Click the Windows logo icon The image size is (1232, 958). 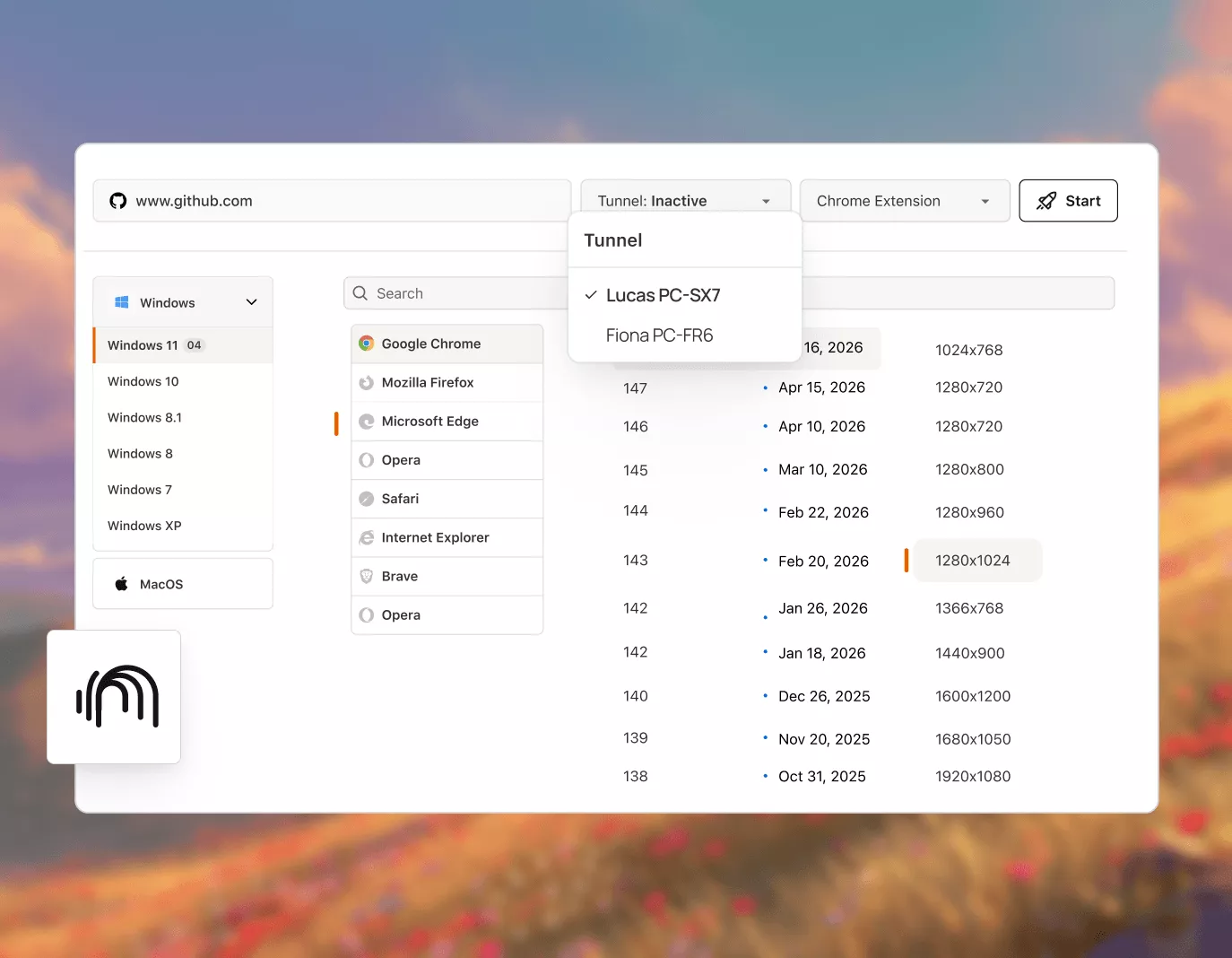[x=121, y=302]
